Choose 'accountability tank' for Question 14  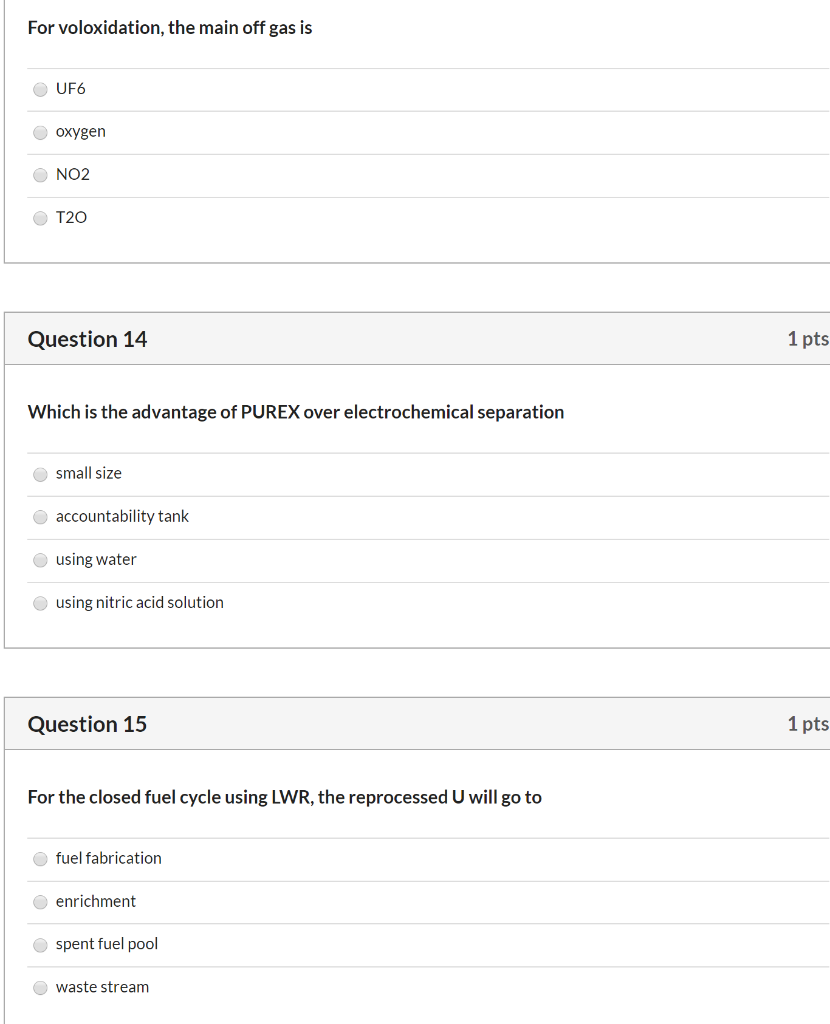coord(40,517)
